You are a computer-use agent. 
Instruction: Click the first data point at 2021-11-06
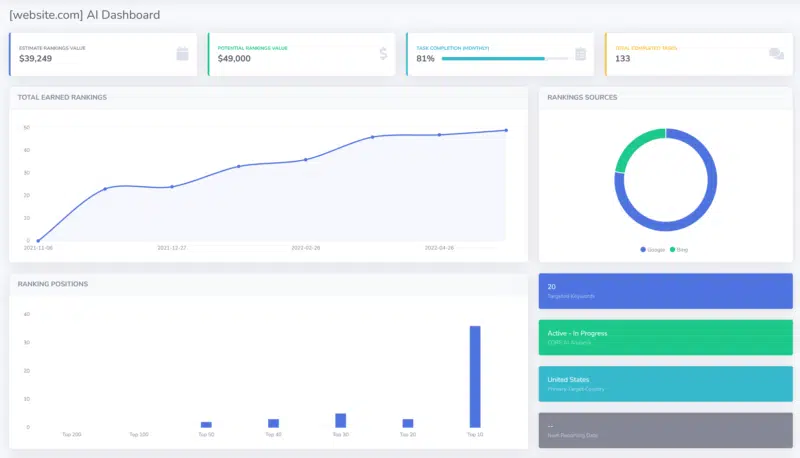pos(38,241)
